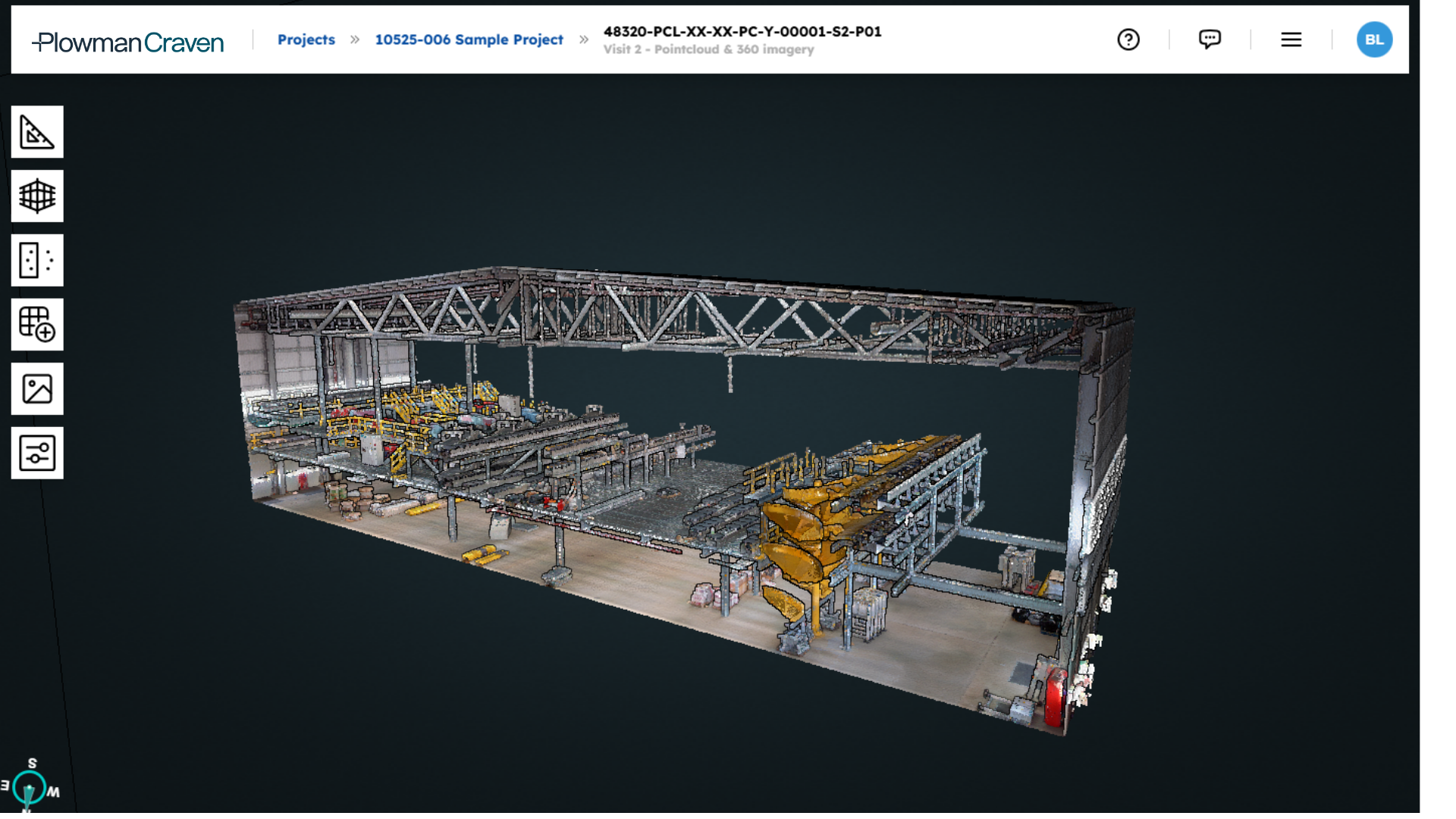
Task: Click the compass orientation widget
Action: pos(29,789)
